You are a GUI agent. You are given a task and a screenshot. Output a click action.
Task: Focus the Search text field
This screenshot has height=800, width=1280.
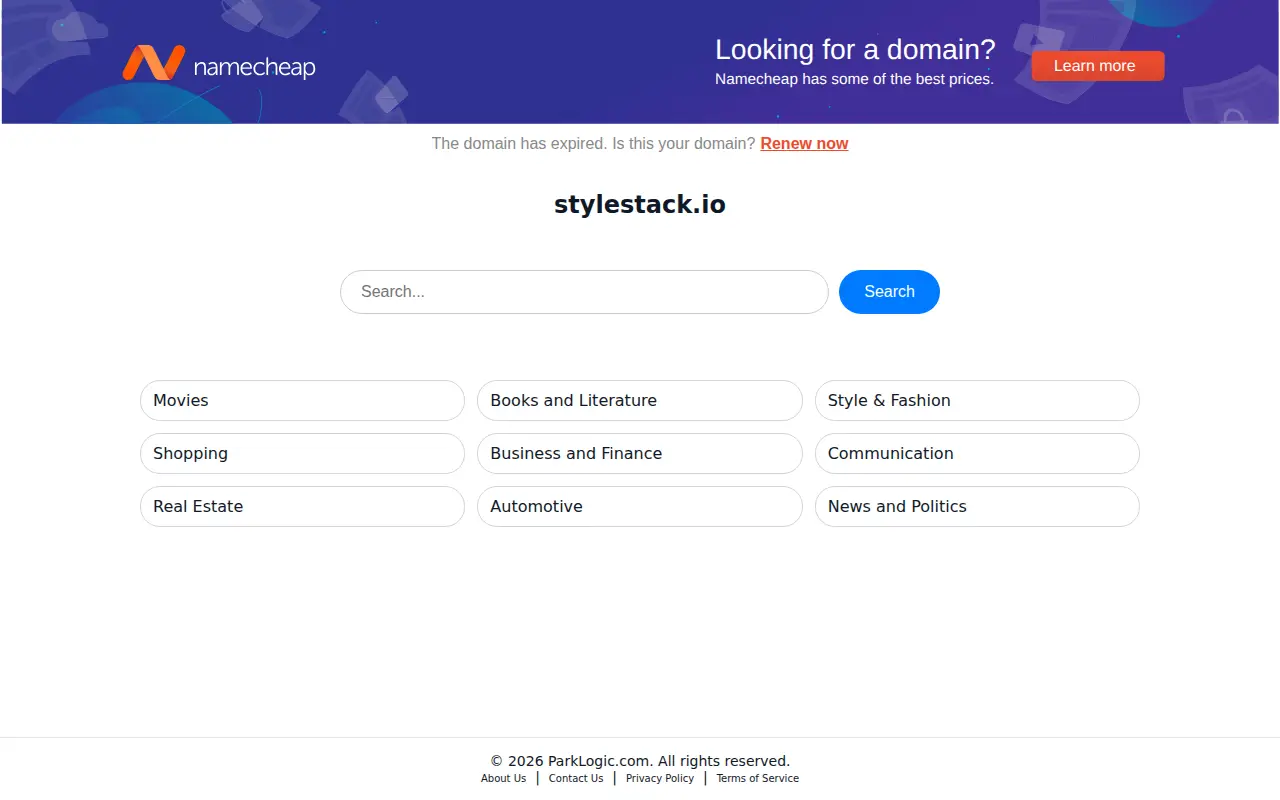click(x=584, y=292)
